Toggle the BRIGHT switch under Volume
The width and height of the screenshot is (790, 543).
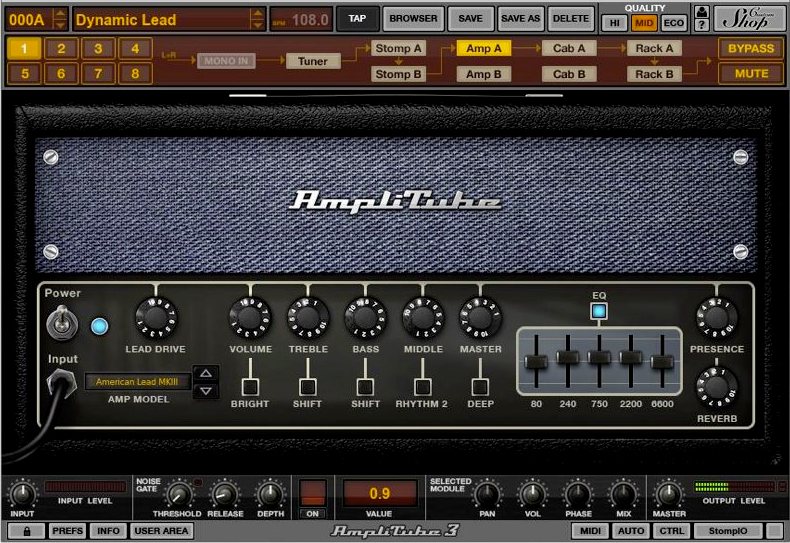250,387
